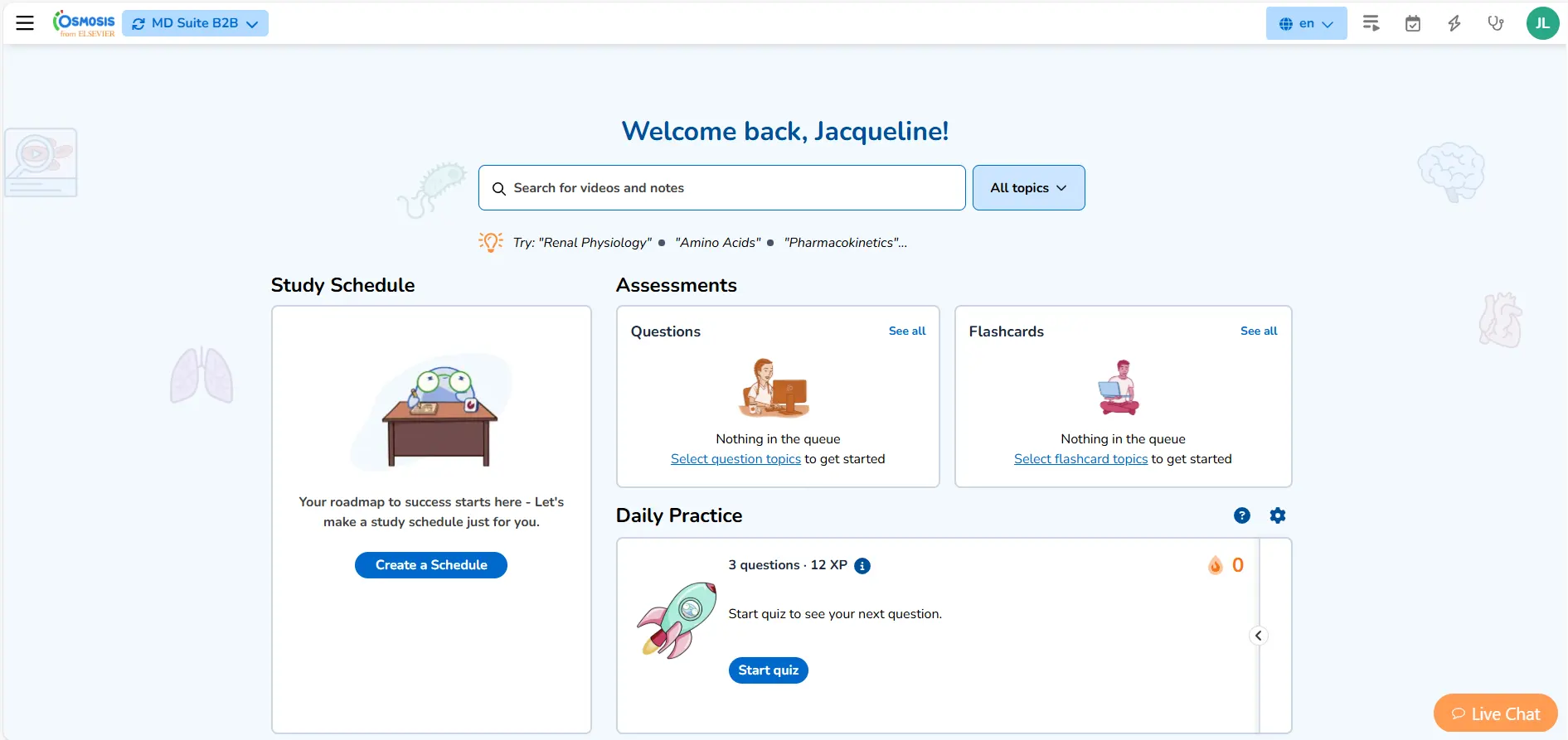Image resolution: width=1568 pixels, height=740 pixels.
Task: Expand the MD Suite B2B dropdown
Action: tap(196, 23)
